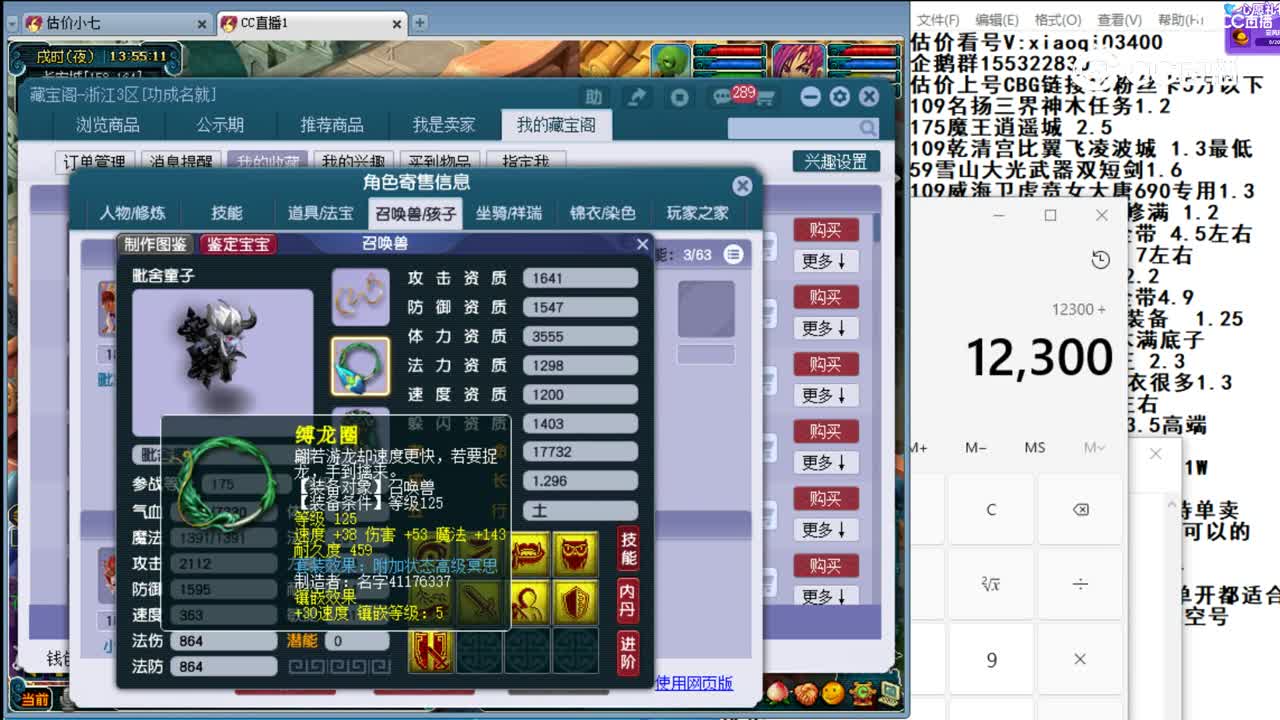The height and width of the screenshot is (720, 1280).
Task: Select the owl face pet skill icon
Action: pos(577,555)
